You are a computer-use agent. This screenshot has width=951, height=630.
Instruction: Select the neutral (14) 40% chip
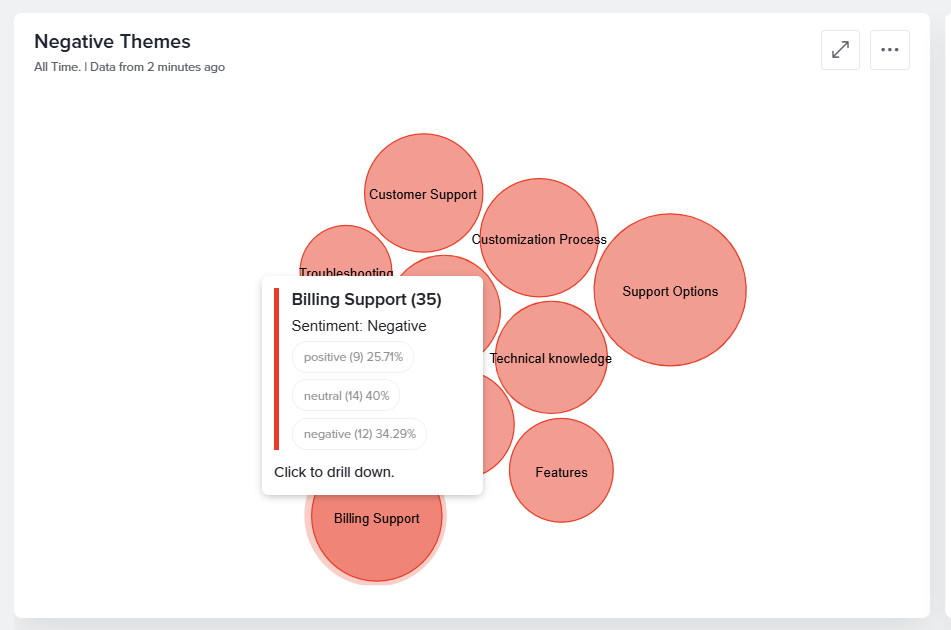click(x=346, y=396)
